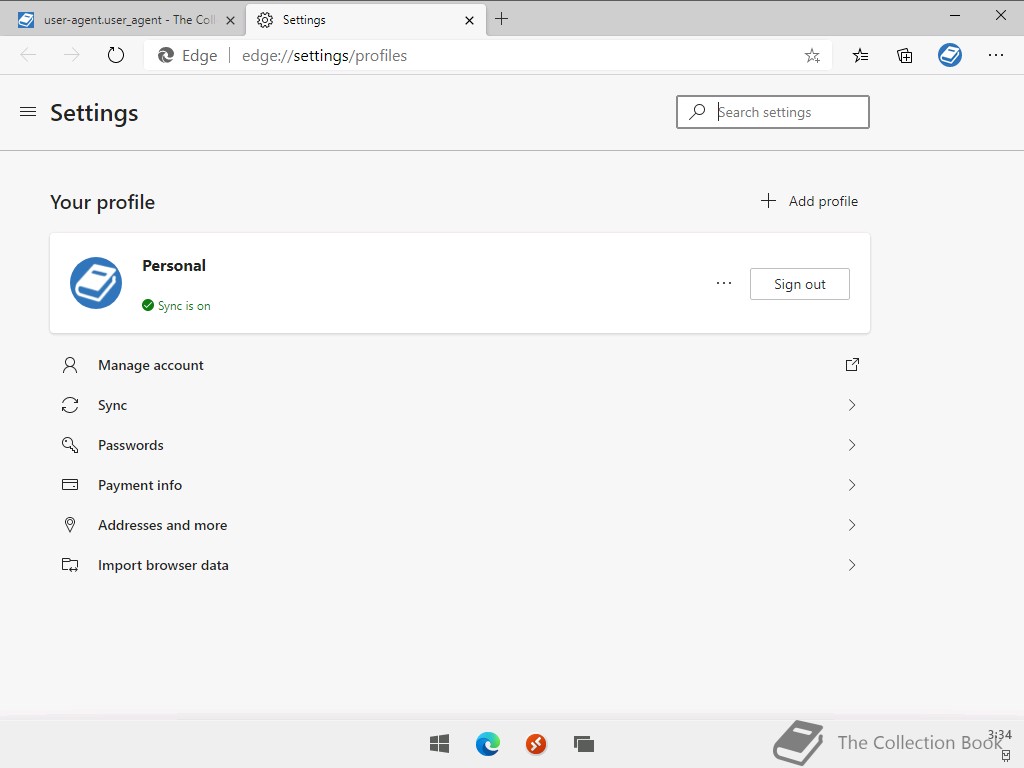Open the Favorites list icon

(860, 56)
